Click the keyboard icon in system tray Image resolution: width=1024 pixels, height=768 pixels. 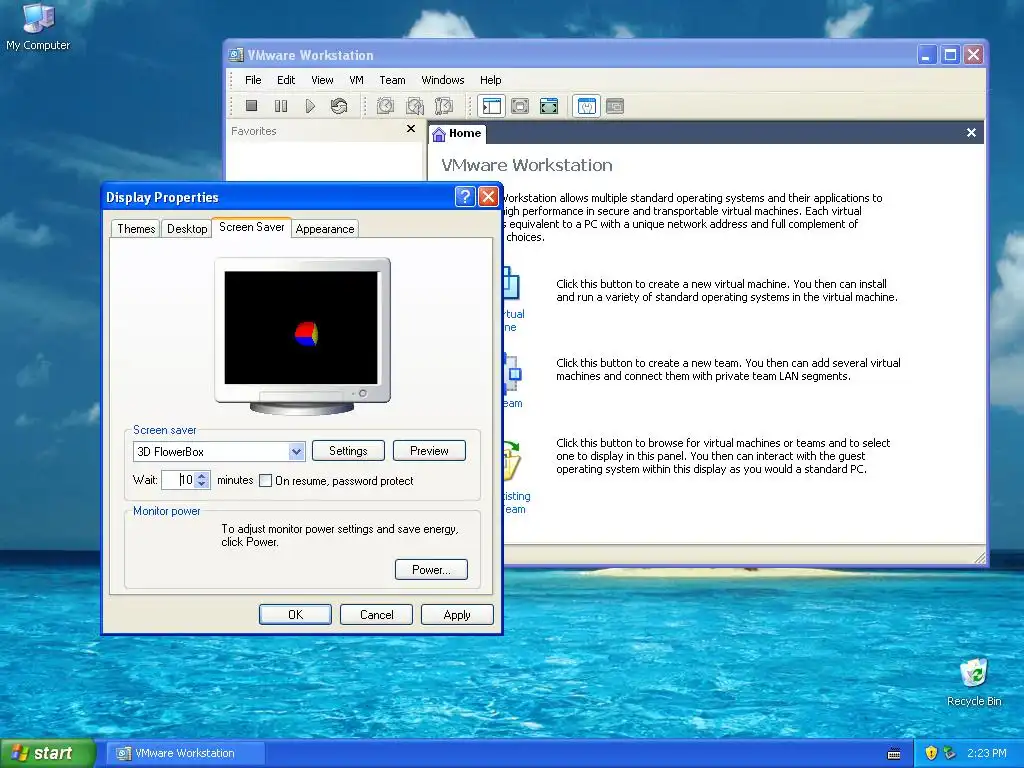894,754
